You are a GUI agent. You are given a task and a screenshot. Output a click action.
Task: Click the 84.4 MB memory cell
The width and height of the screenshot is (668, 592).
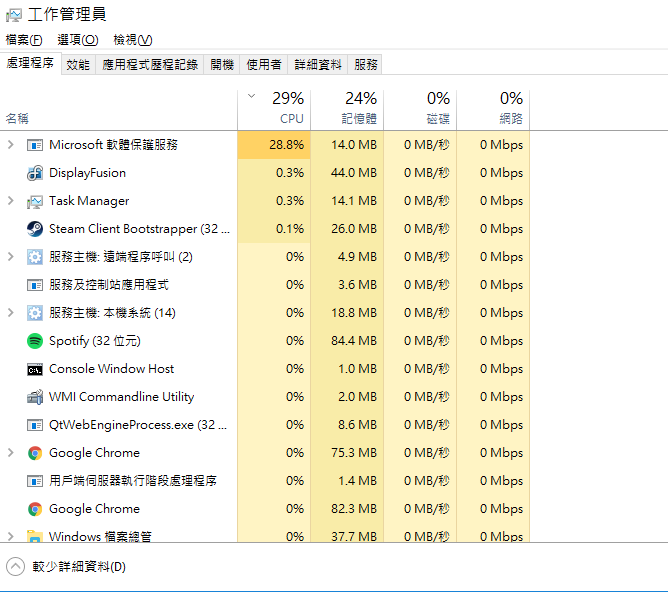click(x=347, y=341)
